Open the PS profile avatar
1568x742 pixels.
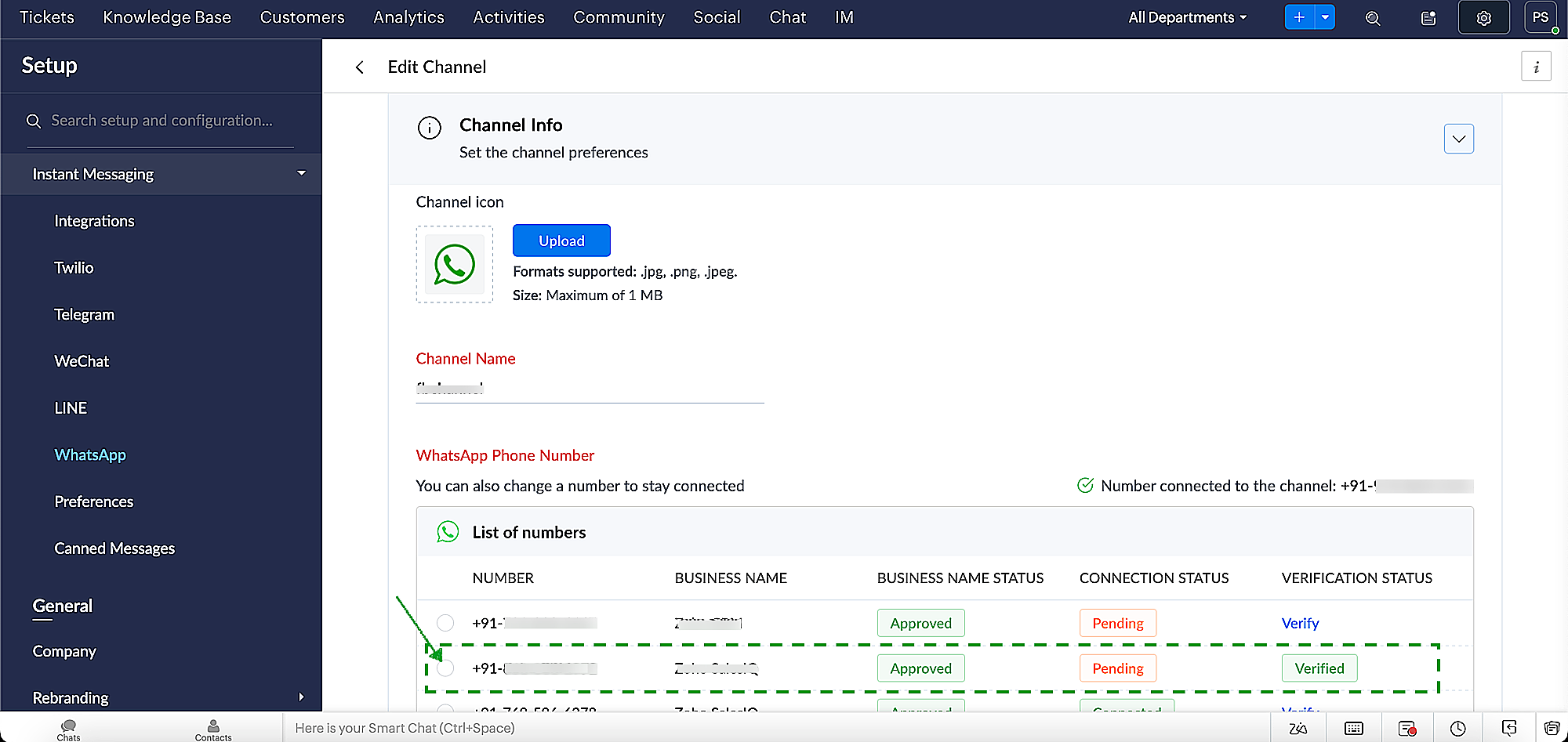pos(1540,17)
